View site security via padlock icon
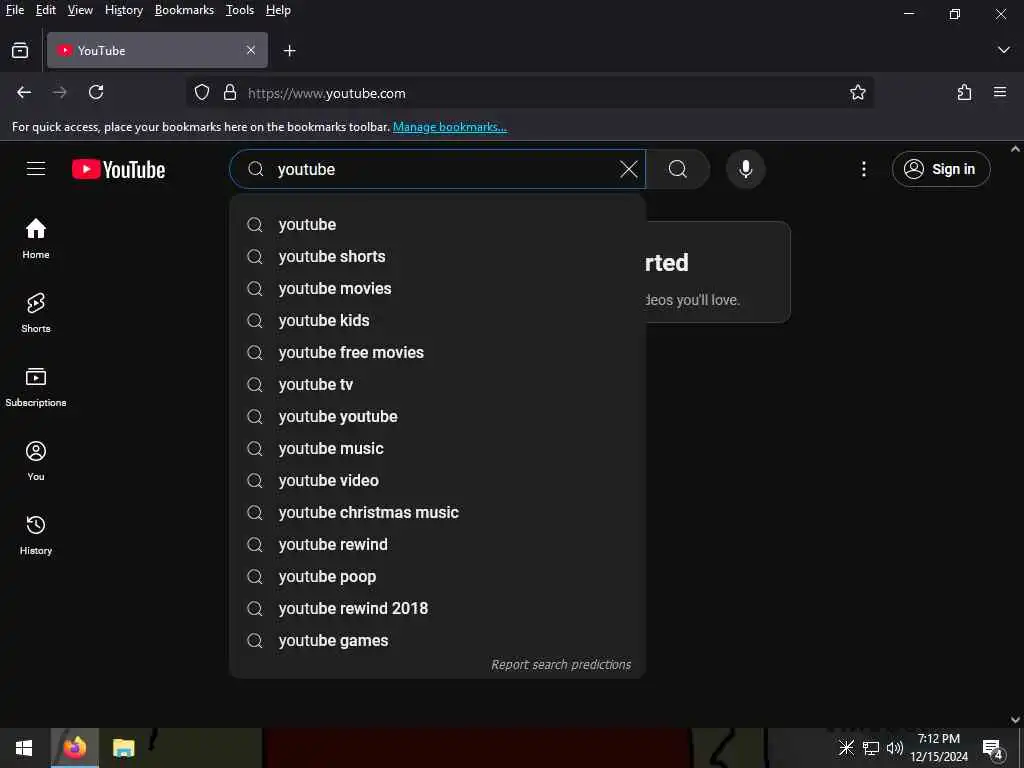Viewport: 1024px width, 768px height. tap(230, 93)
